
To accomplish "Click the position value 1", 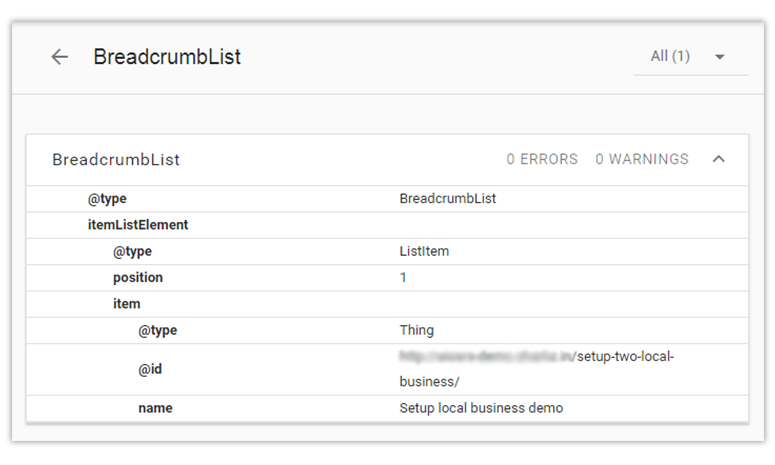I will click(403, 277).
